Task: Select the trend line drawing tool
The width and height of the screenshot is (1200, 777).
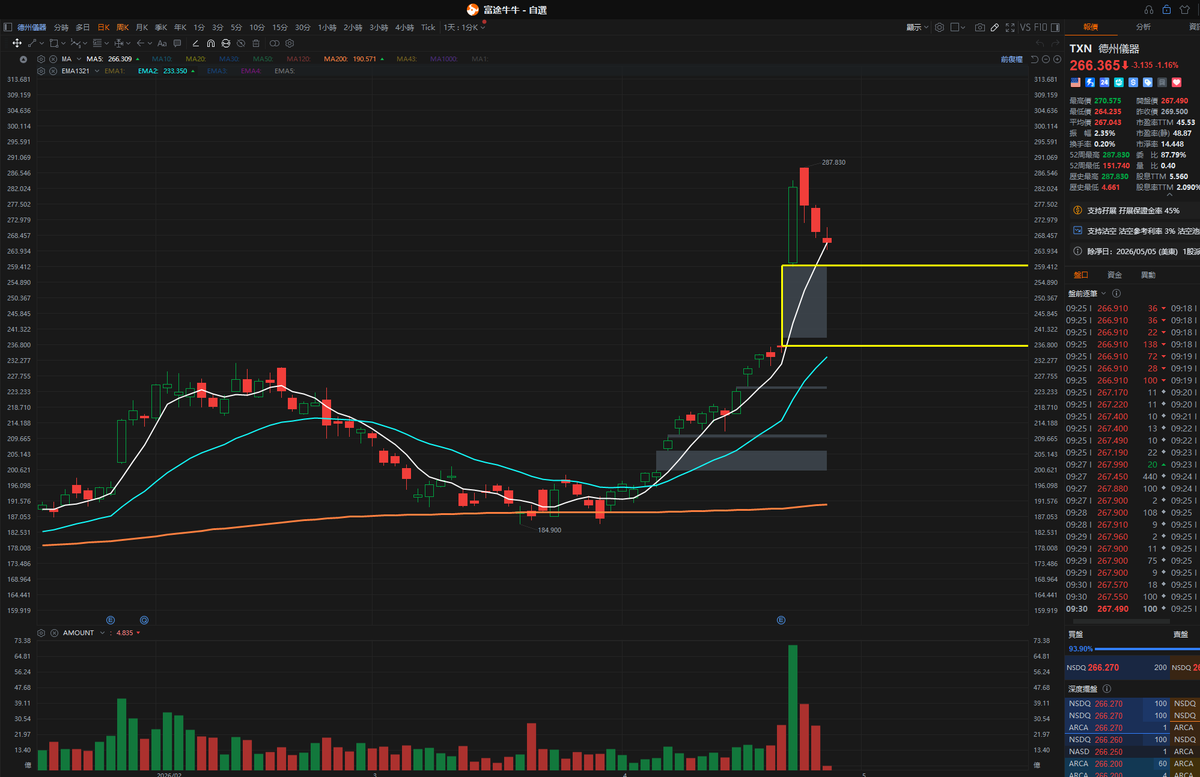Action: [x=31, y=43]
